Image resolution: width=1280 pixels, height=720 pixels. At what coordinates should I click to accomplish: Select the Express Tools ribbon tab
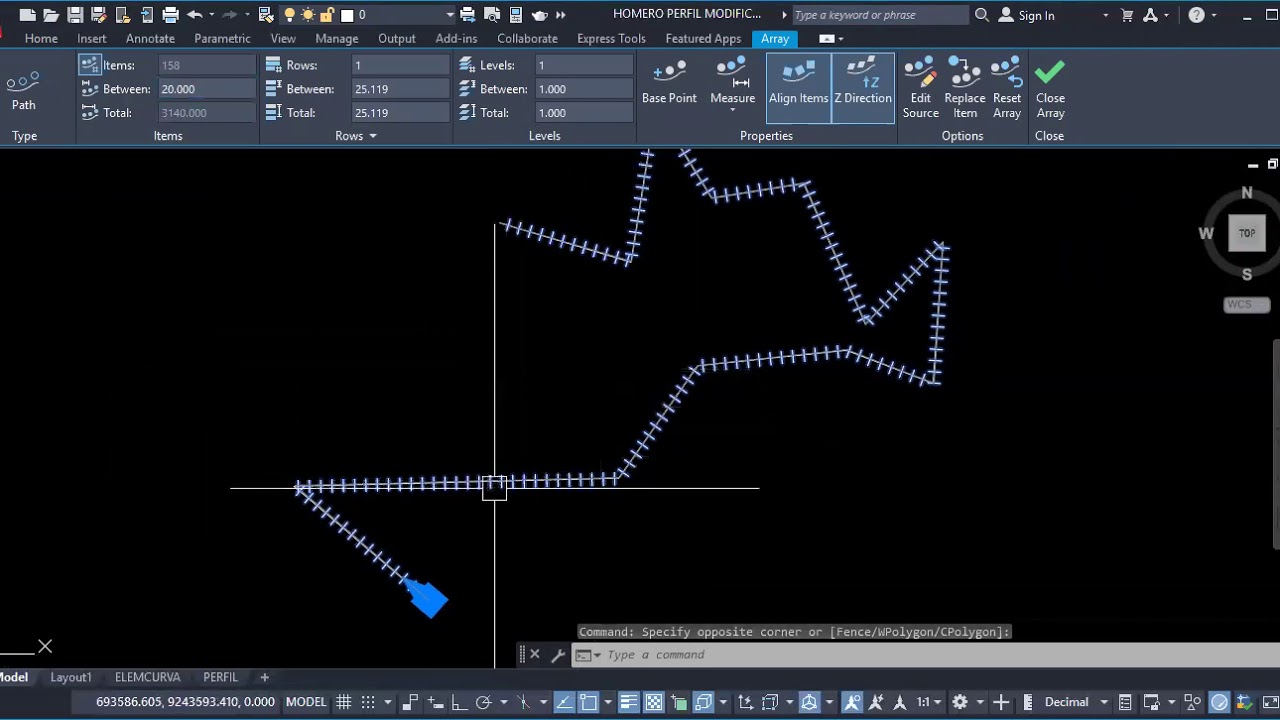[x=611, y=38]
